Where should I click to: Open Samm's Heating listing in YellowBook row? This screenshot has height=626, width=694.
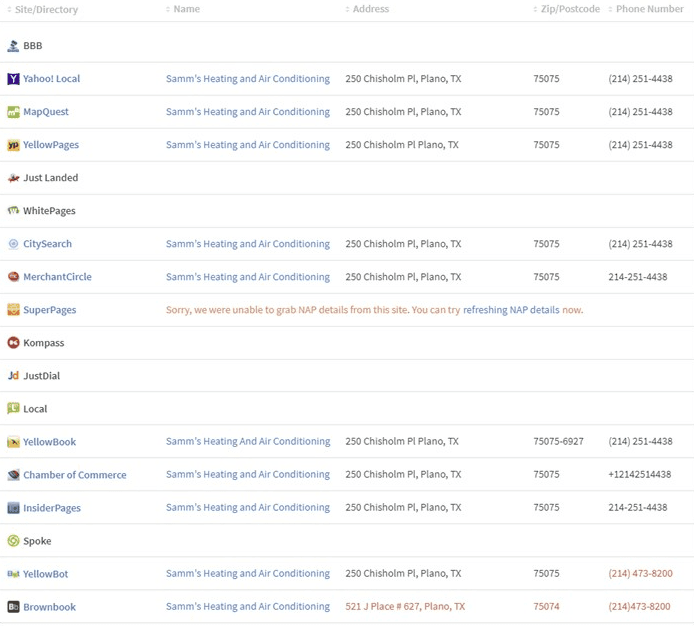click(248, 441)
